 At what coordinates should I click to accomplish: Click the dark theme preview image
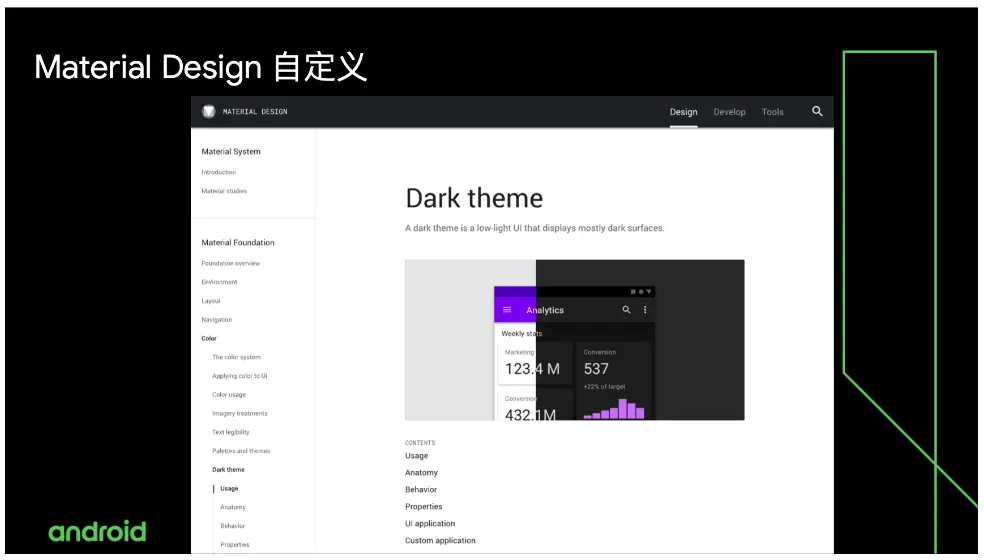(x=575, y=340)
